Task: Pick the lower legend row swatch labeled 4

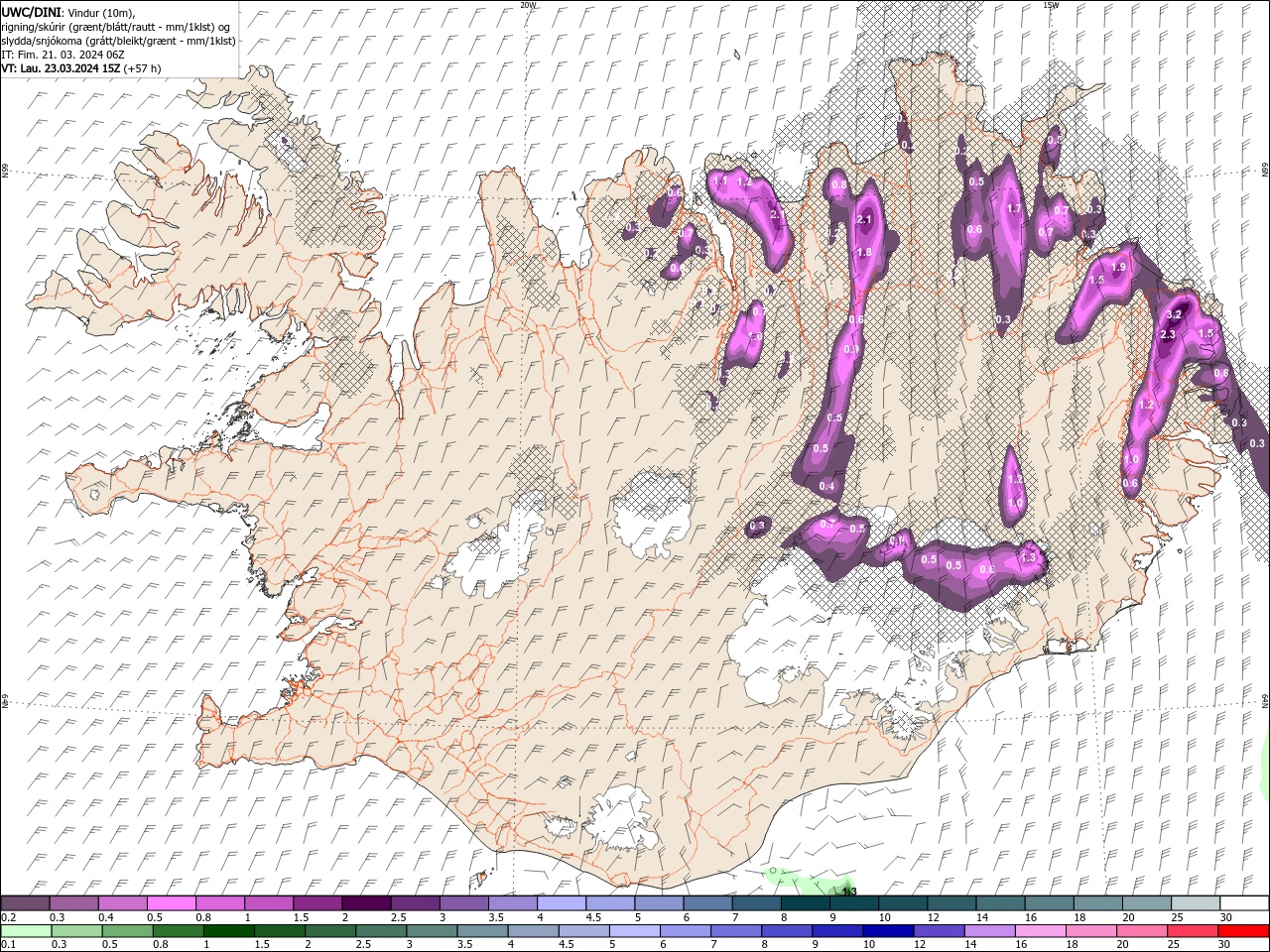Action: coord(532,930)
